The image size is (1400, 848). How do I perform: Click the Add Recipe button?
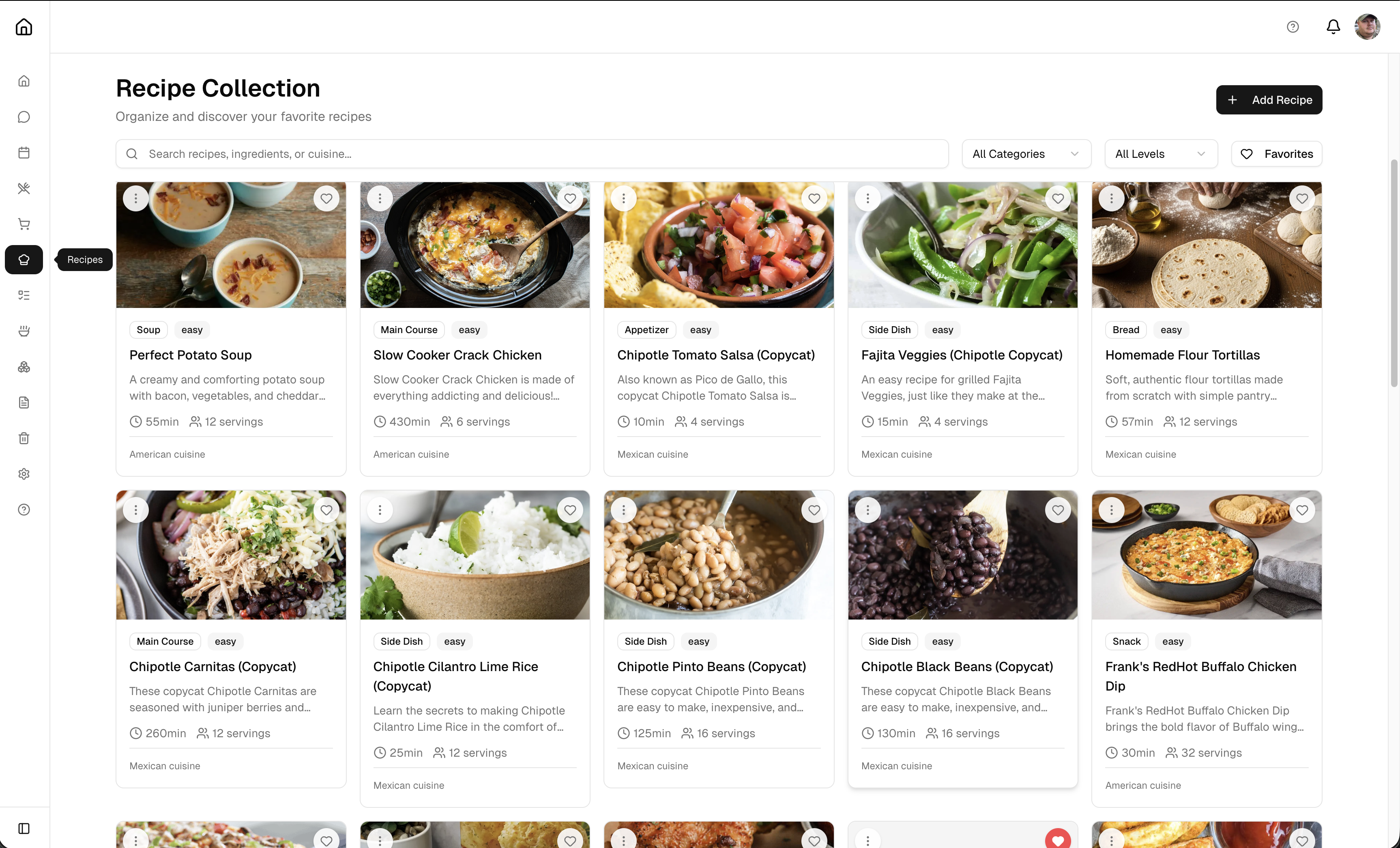pos(1269,100)
